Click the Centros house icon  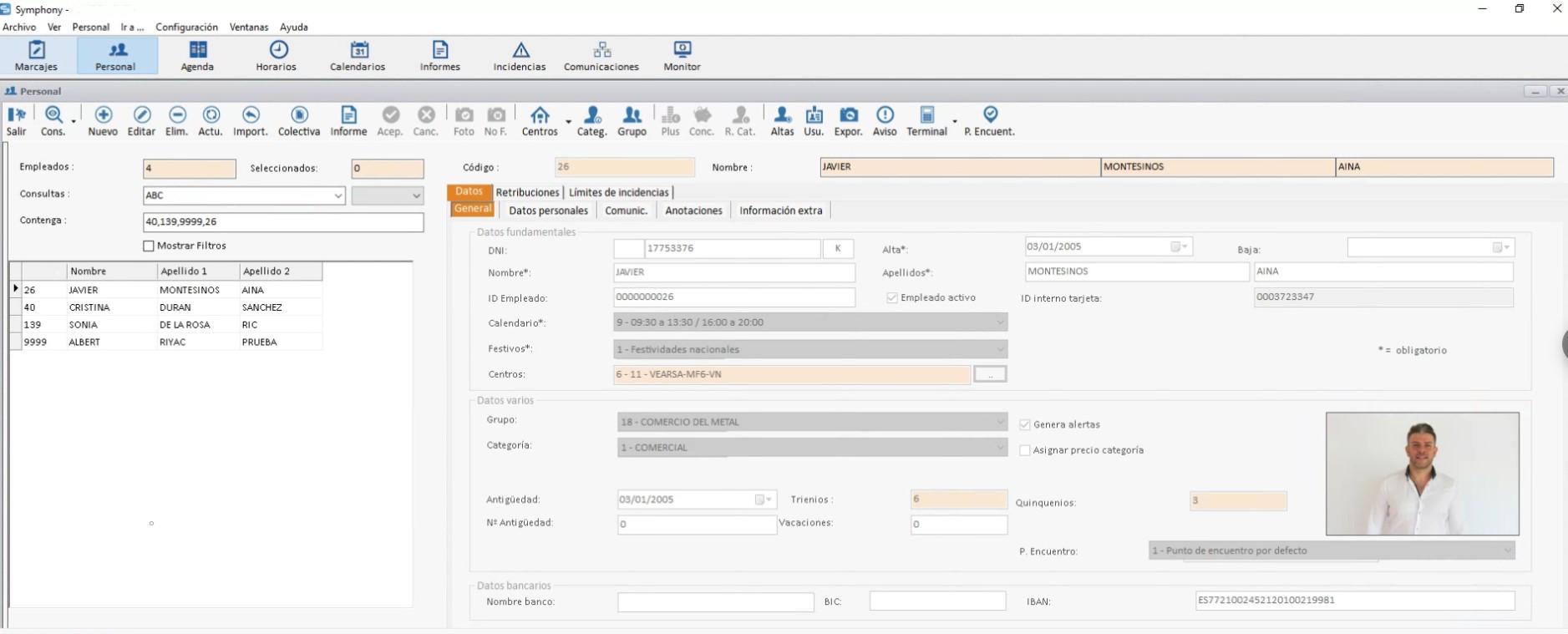pos(540,114)
